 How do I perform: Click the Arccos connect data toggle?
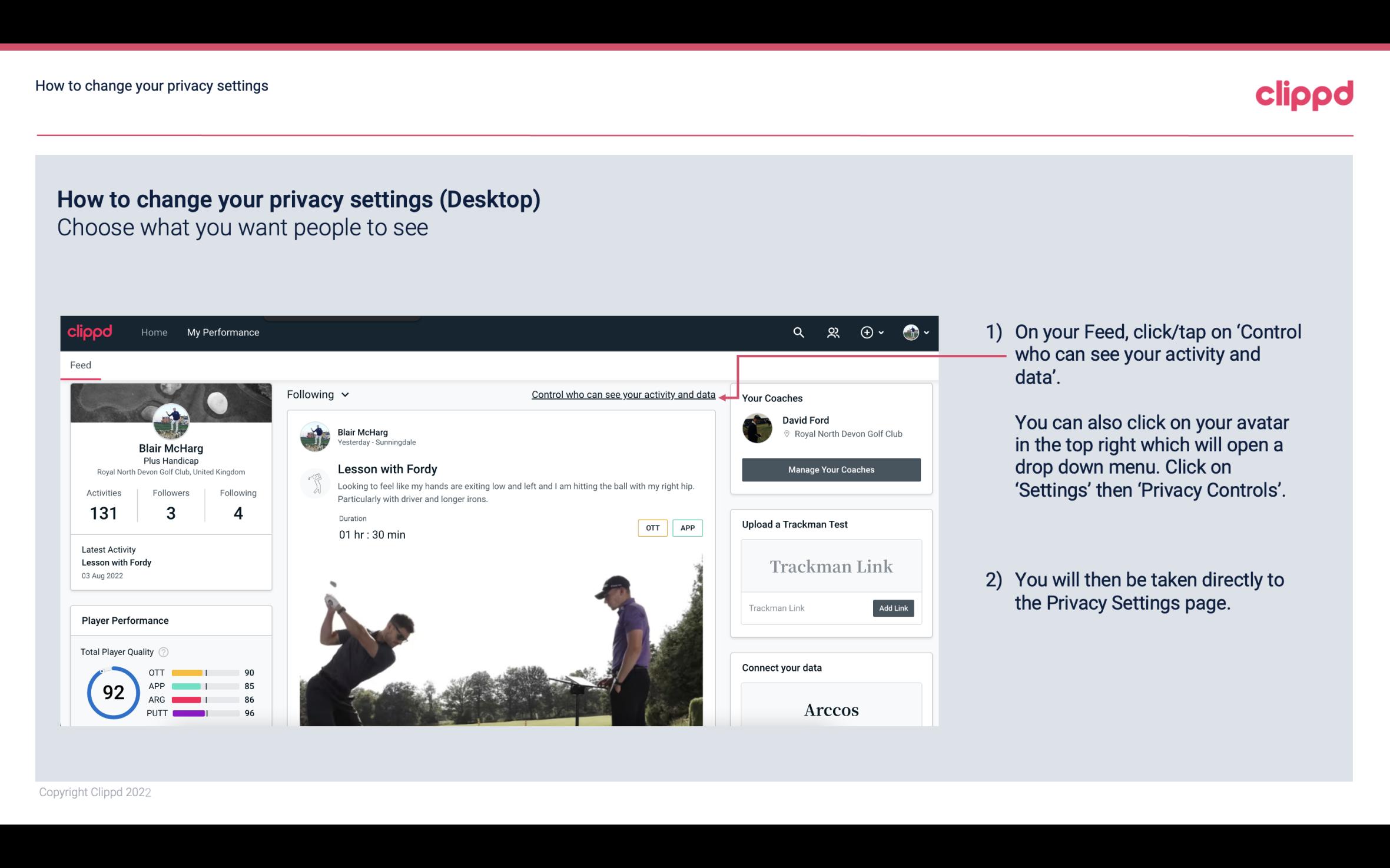click(x=830, y=710)
